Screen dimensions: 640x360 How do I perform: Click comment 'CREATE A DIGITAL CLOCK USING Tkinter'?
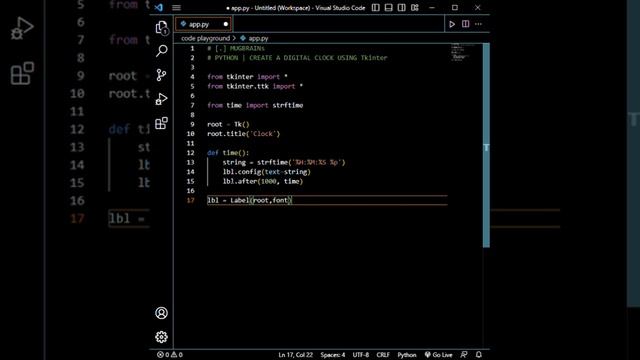tap(318, 58)
